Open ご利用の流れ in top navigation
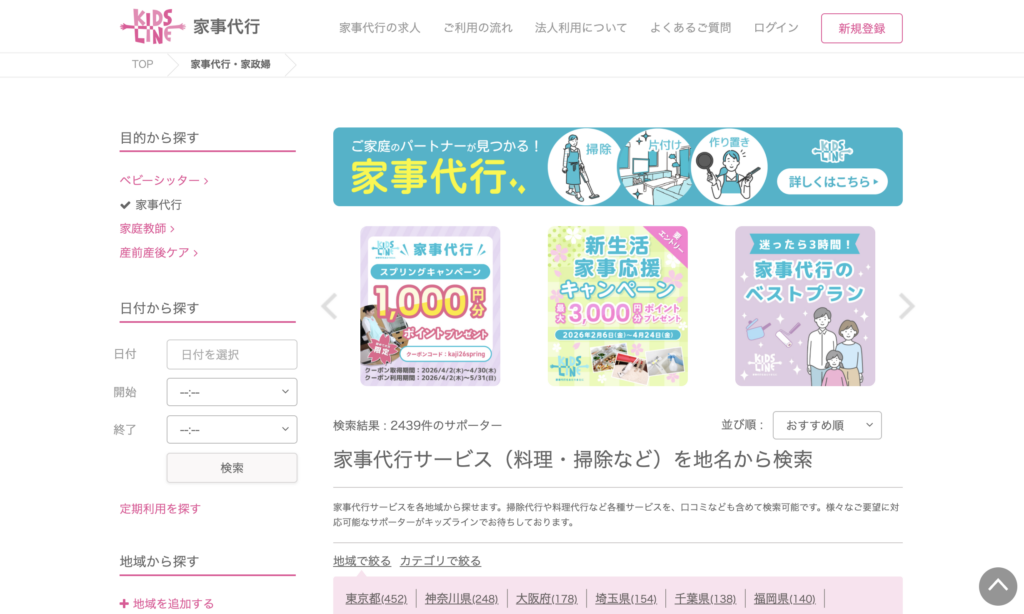Image resolution: width=1024 pixels, height=614 pixels. (478, 27)
